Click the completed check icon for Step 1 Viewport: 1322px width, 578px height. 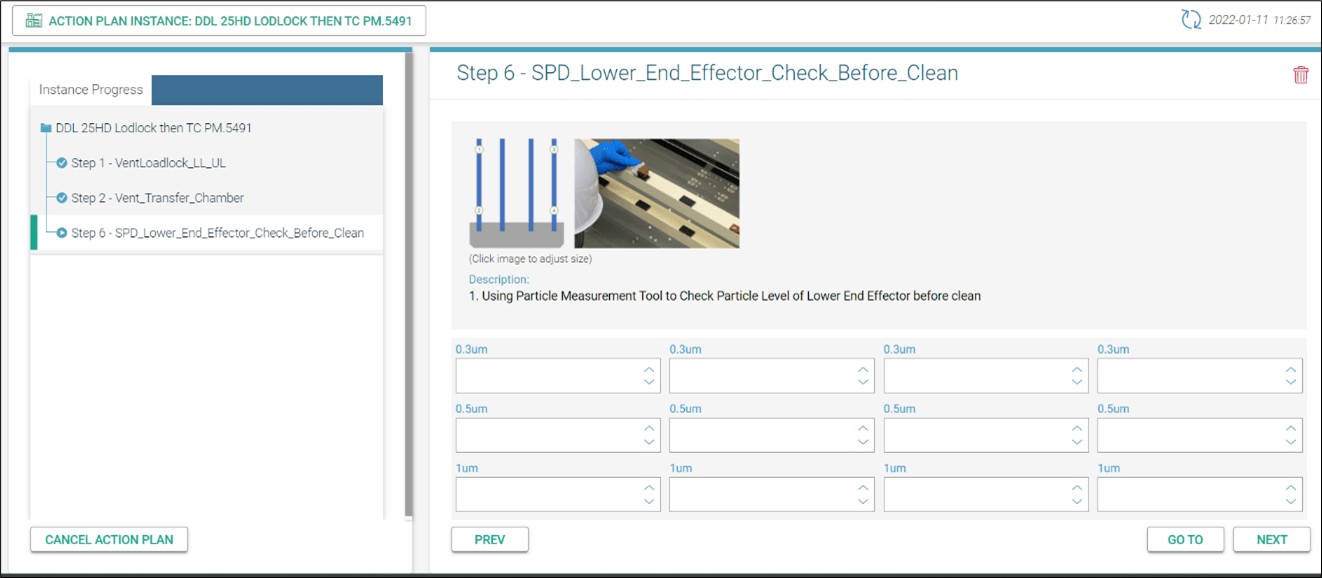point(62,163)
